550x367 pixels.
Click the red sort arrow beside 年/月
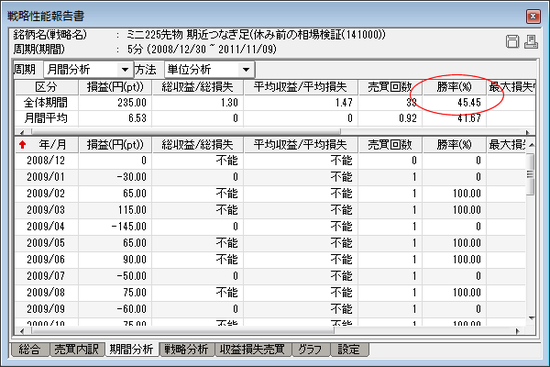tap(22, 145)
